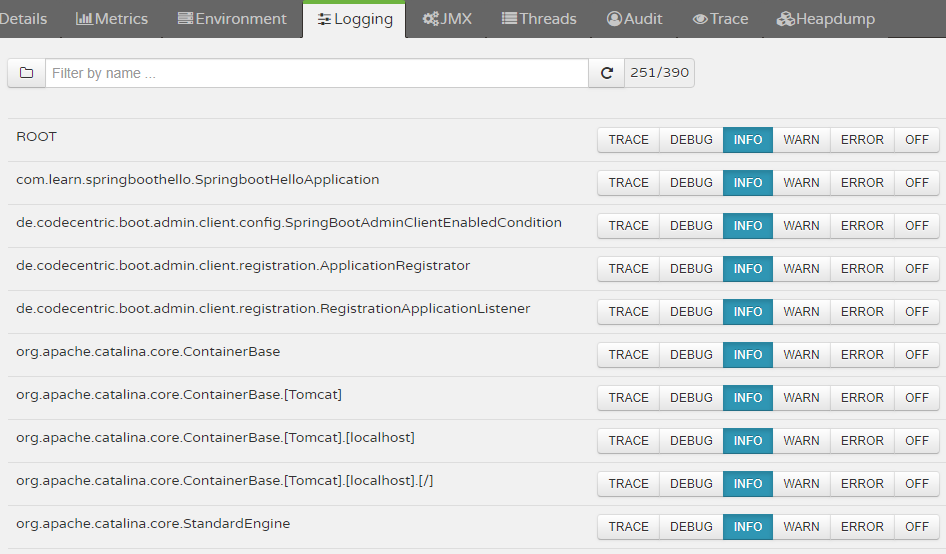This screenshot has width=946, height=554.
Task: Set org.apache.catalina.core.ContainerBase logger to DEBUG
Action: tap(691, 355)
